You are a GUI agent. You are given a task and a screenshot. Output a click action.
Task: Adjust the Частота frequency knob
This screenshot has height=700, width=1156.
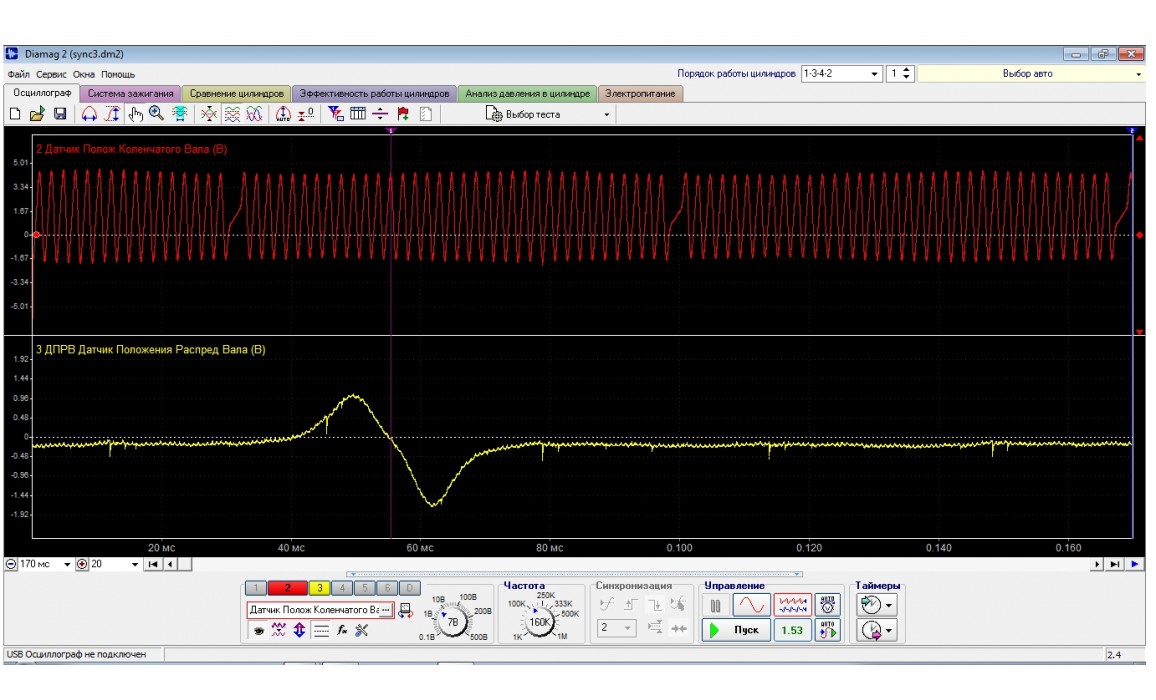540,621
